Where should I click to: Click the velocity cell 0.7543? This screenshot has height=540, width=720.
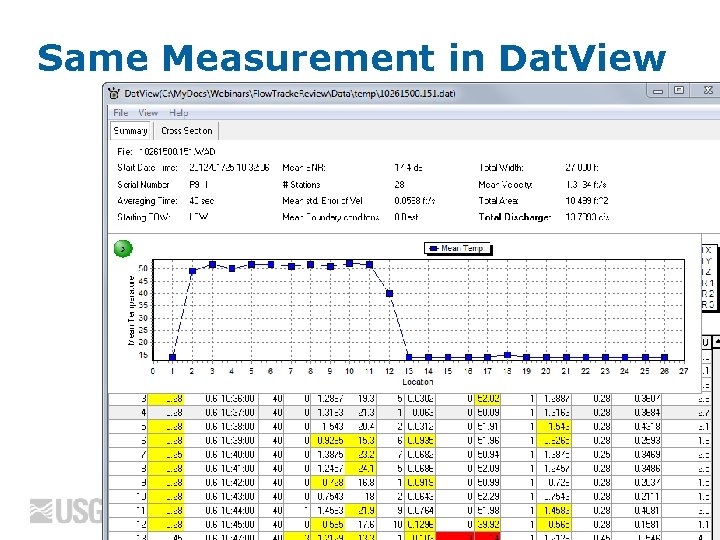(330, 496)
